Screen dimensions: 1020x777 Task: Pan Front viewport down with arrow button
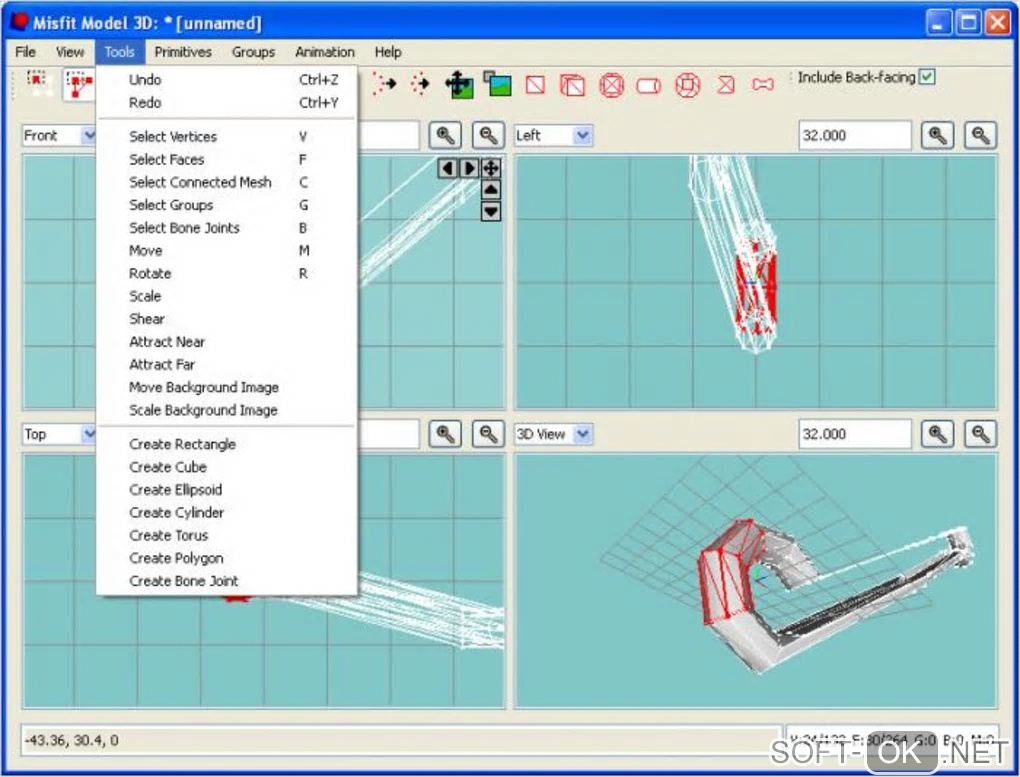(491, 211)
